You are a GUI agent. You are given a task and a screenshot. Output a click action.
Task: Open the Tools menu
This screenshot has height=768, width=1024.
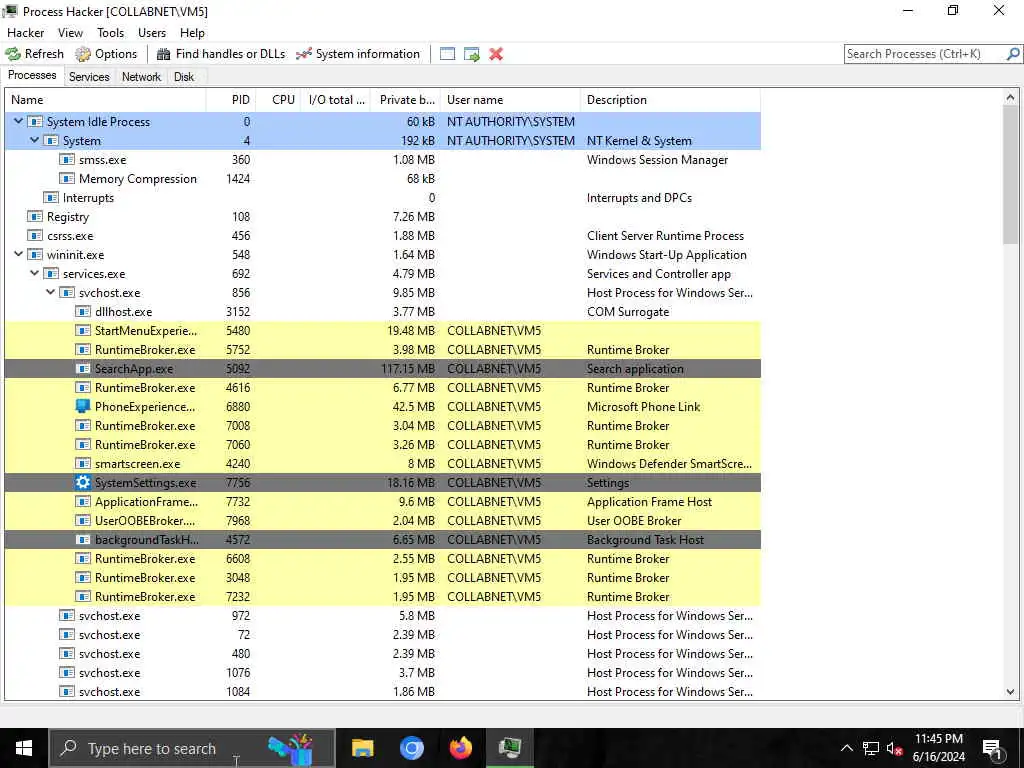[x=110, y=33]
